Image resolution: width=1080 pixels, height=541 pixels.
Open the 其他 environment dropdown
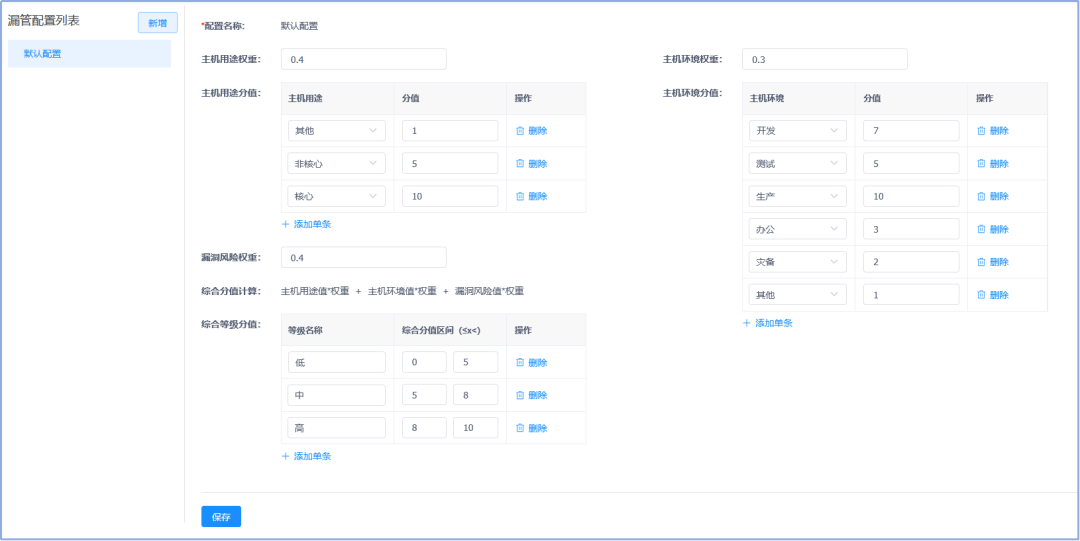point(798,294)
